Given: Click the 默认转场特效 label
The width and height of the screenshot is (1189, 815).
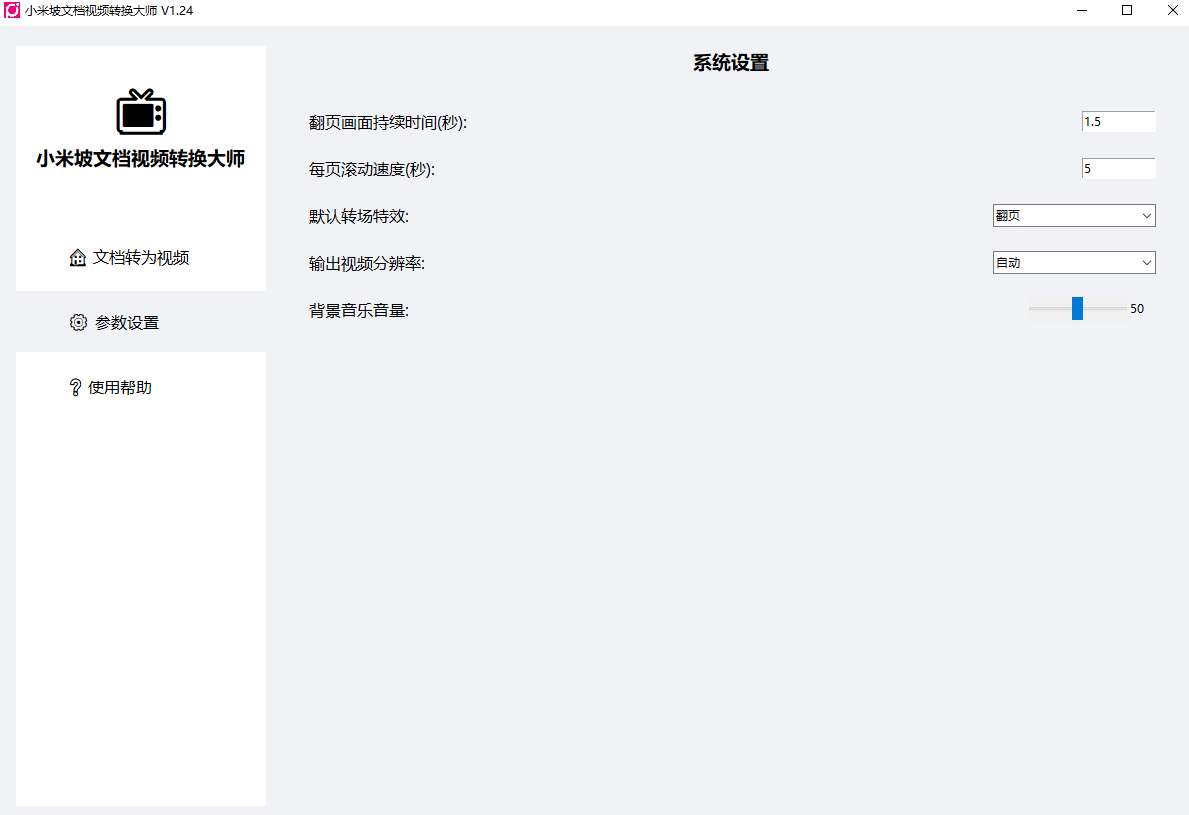Looking at the screenshot, I should [359, 216].
